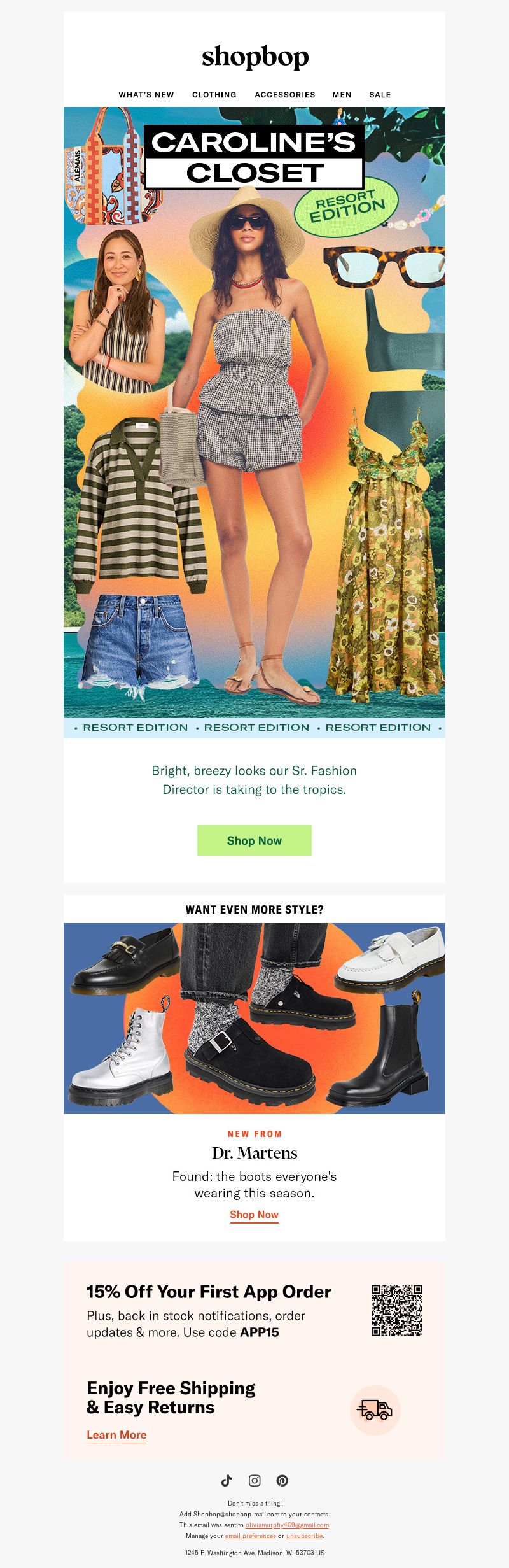
Task: Click the green Shop Now button
Action: coord(254,840)
